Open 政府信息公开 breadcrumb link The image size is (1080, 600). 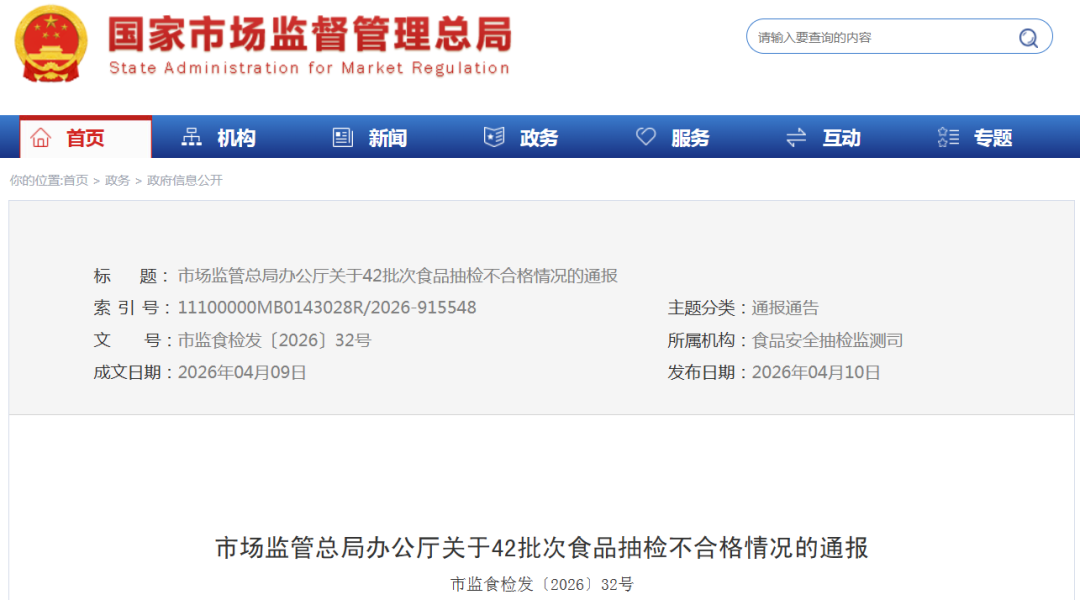[x=185, y=181]
